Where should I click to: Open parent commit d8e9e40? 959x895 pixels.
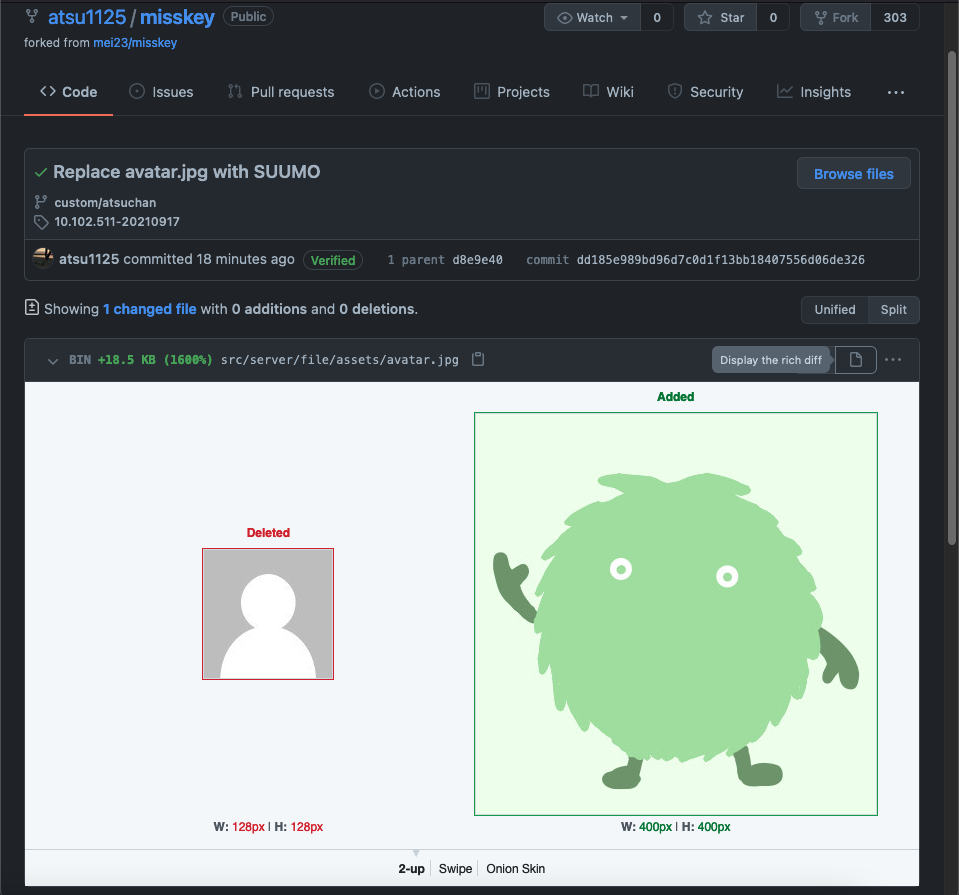(477, 260)
